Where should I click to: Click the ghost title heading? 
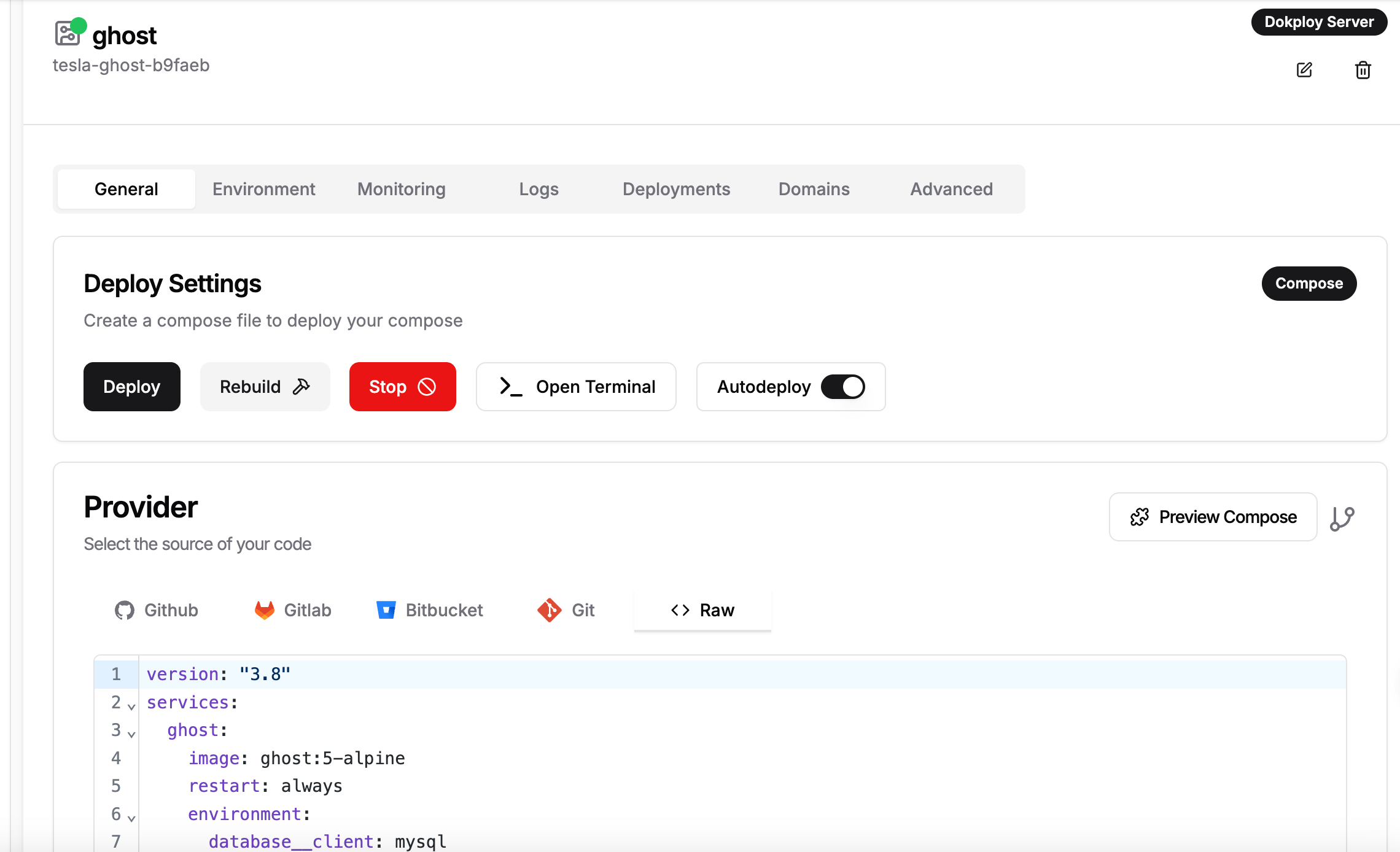pos(124,36)
